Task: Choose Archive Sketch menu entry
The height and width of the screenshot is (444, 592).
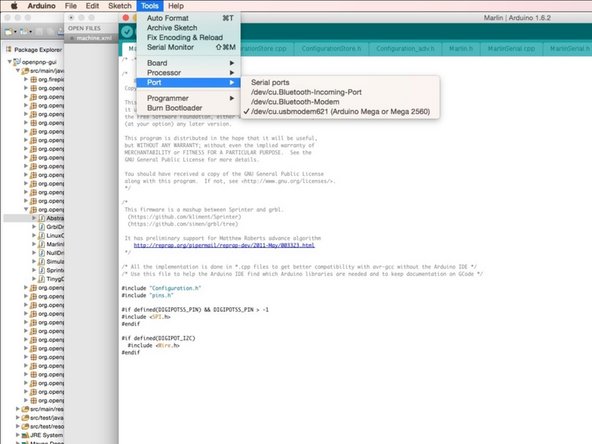Action: click(188, 28)
